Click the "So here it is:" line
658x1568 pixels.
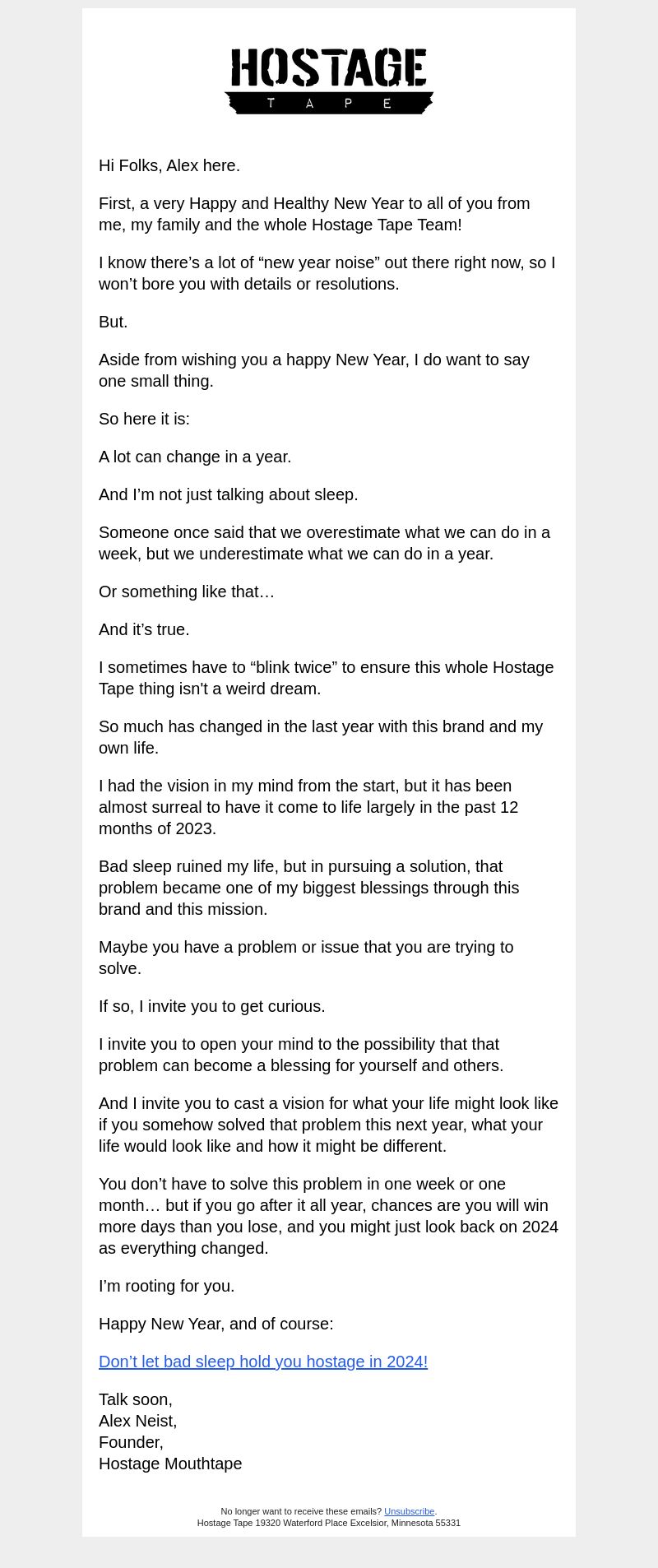(144, 419)
